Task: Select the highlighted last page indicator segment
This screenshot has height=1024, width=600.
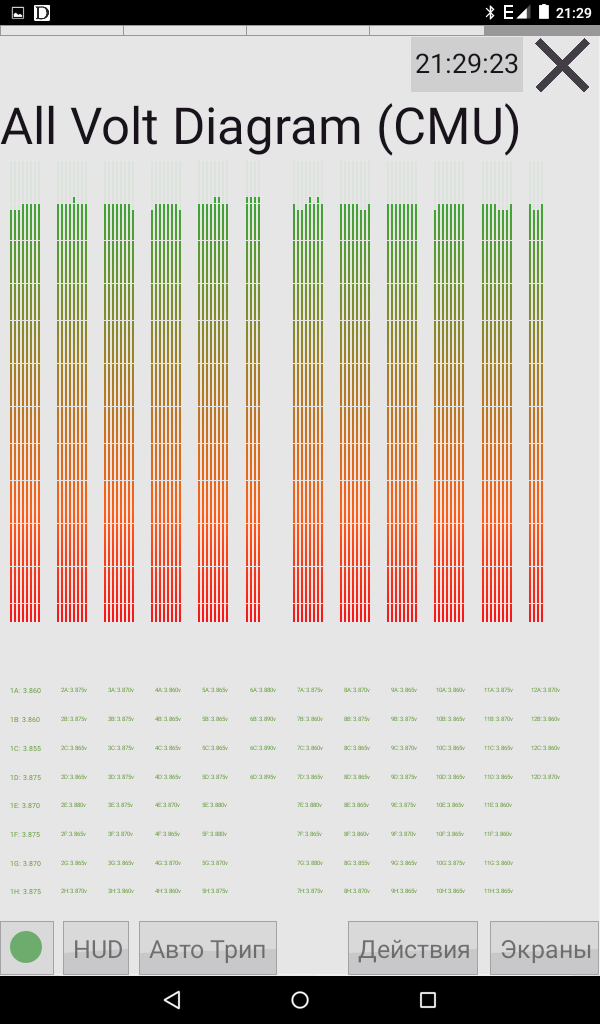Action: 541,30
